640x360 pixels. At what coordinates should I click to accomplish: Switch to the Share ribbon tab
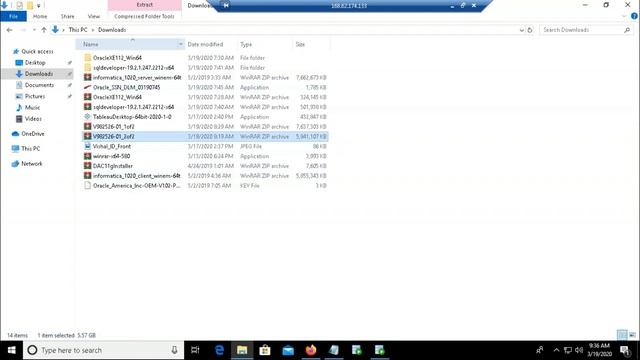point(68,16)
